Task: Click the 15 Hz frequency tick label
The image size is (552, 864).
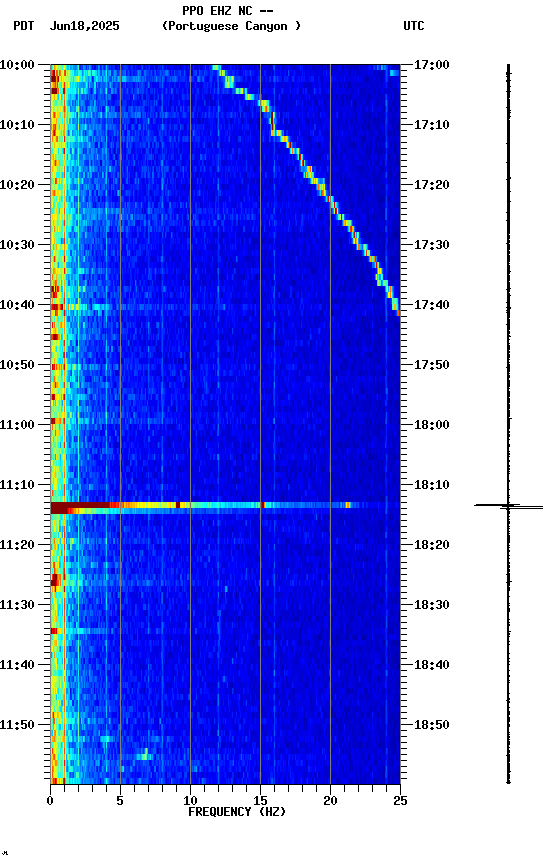Action: coord(260,801)
